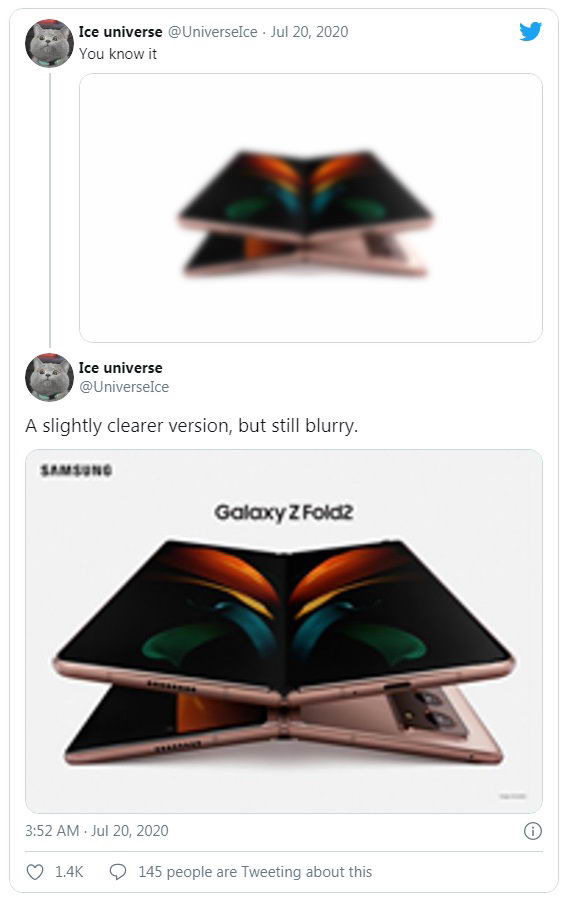This screenshot has width=565, height=901.
Task: Click the Twitter bird logo
Action: 530,32
